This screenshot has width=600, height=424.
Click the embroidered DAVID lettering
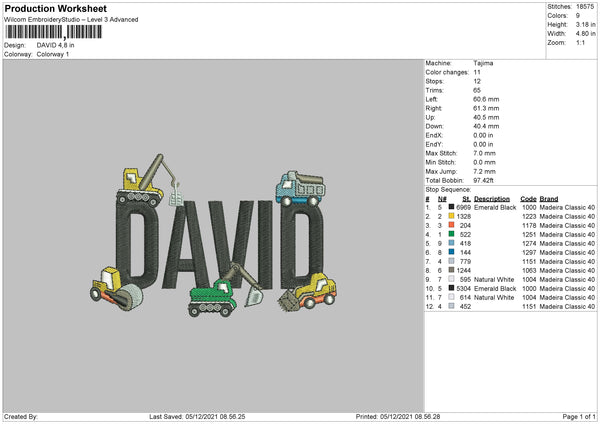[220, 245]
